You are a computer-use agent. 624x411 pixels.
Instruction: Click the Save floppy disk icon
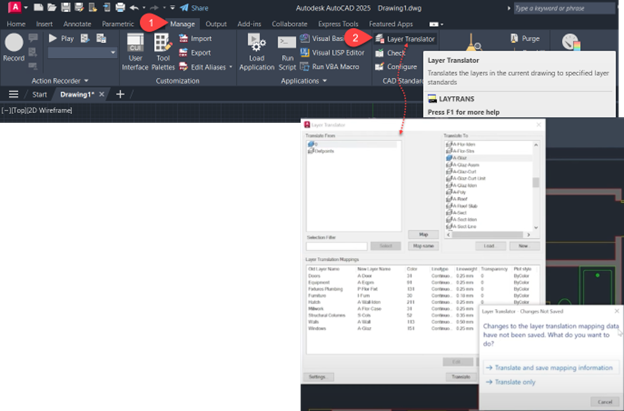(x=65, y=8)
